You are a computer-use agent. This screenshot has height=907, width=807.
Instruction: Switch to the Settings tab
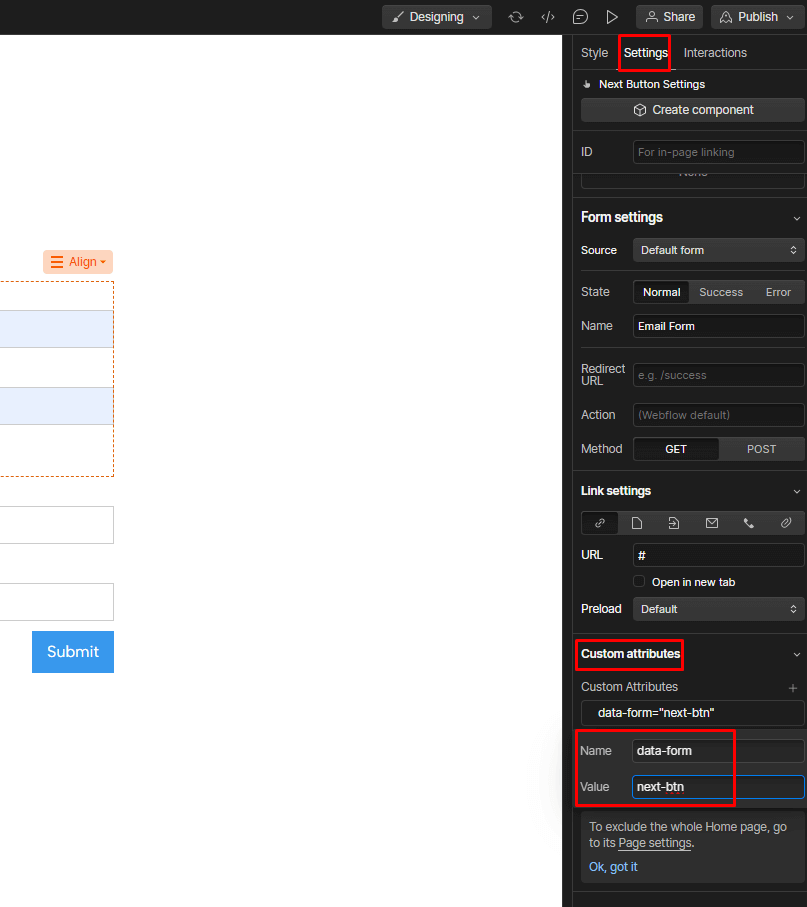pyautogui.click(x=645, y=53)
